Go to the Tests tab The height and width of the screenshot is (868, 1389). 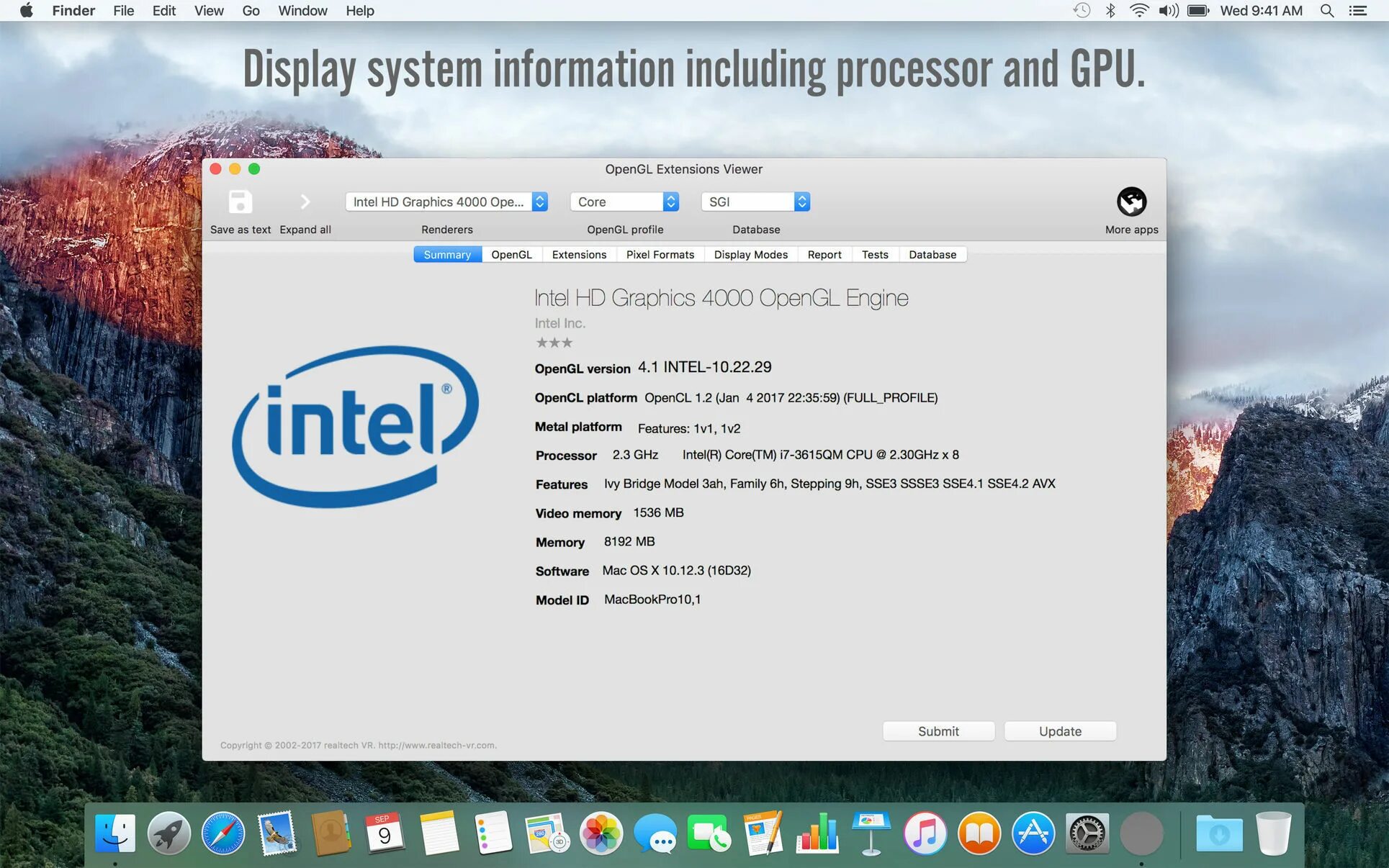(874, 255)
